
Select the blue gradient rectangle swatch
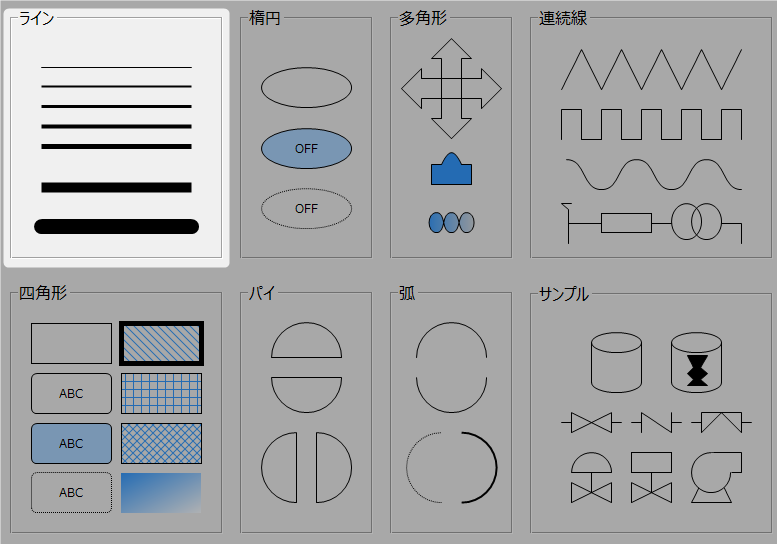tap(161, 493)
